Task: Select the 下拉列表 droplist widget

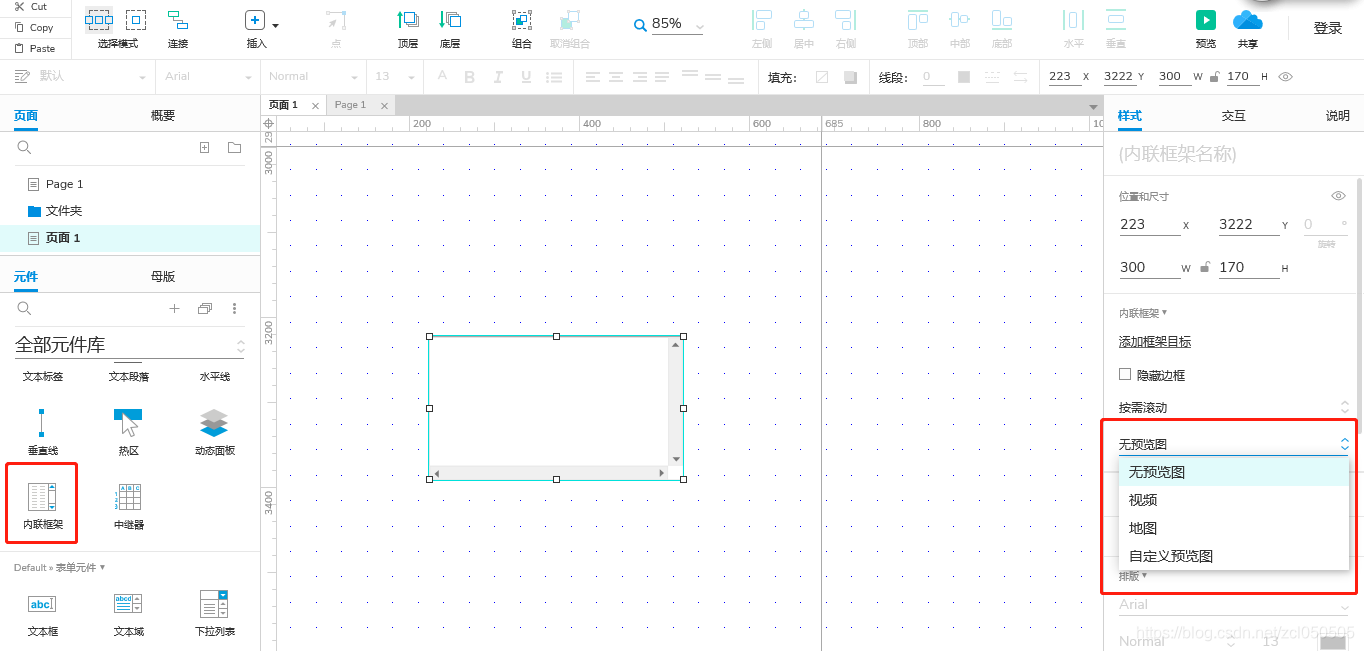Action: coord(214,613)
